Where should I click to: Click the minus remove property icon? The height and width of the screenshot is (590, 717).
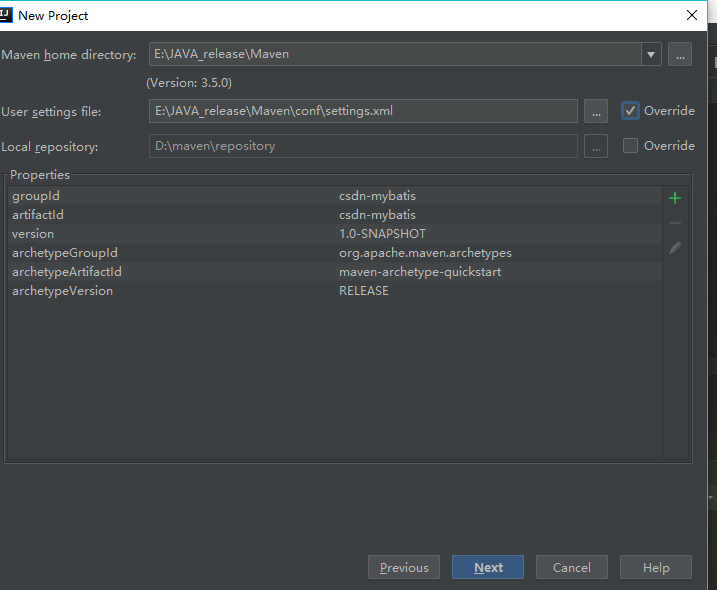pos(675,223)
